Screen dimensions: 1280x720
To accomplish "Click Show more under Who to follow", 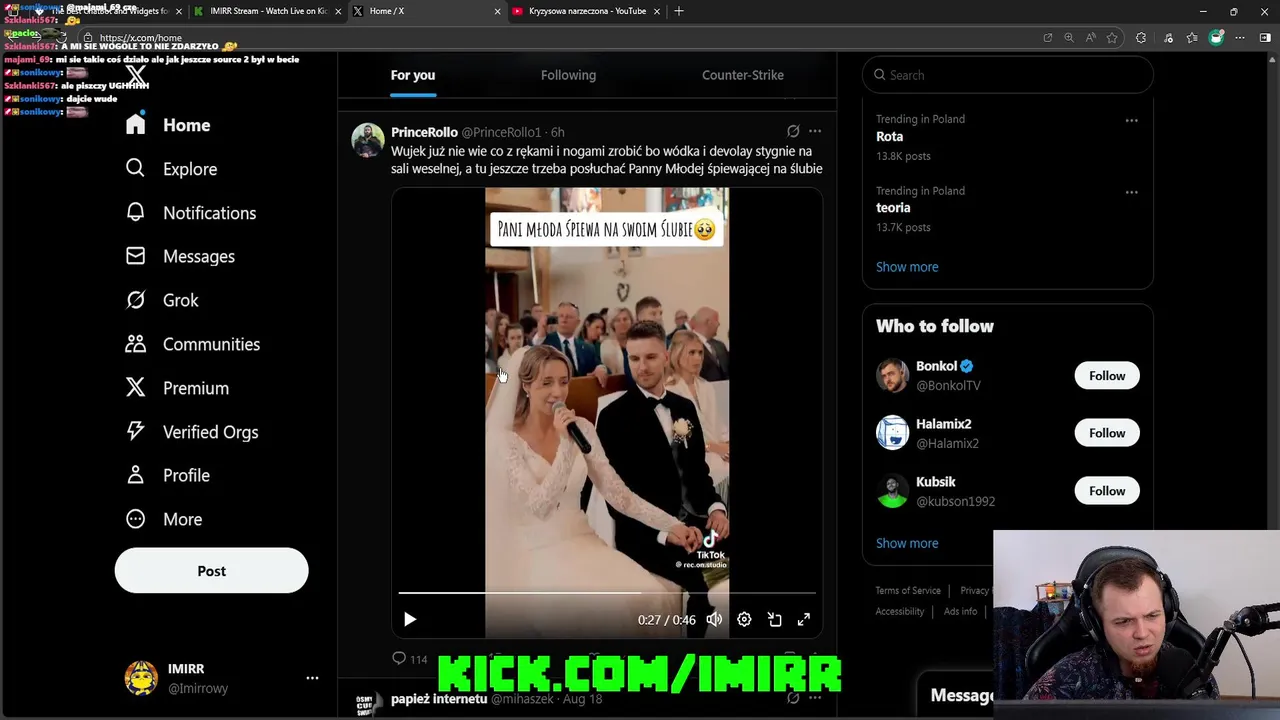I will click(x=907, y=543).
